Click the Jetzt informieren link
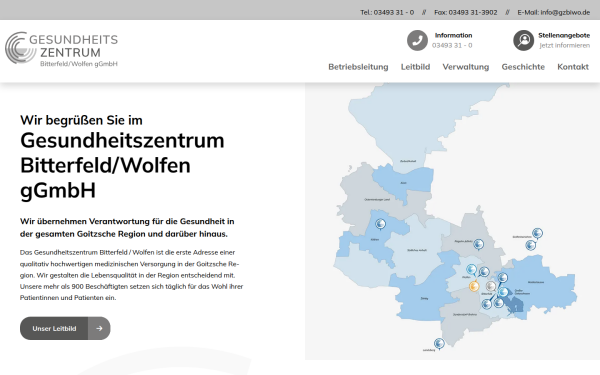This screenshot has width=600, height=375. (565, 45)
